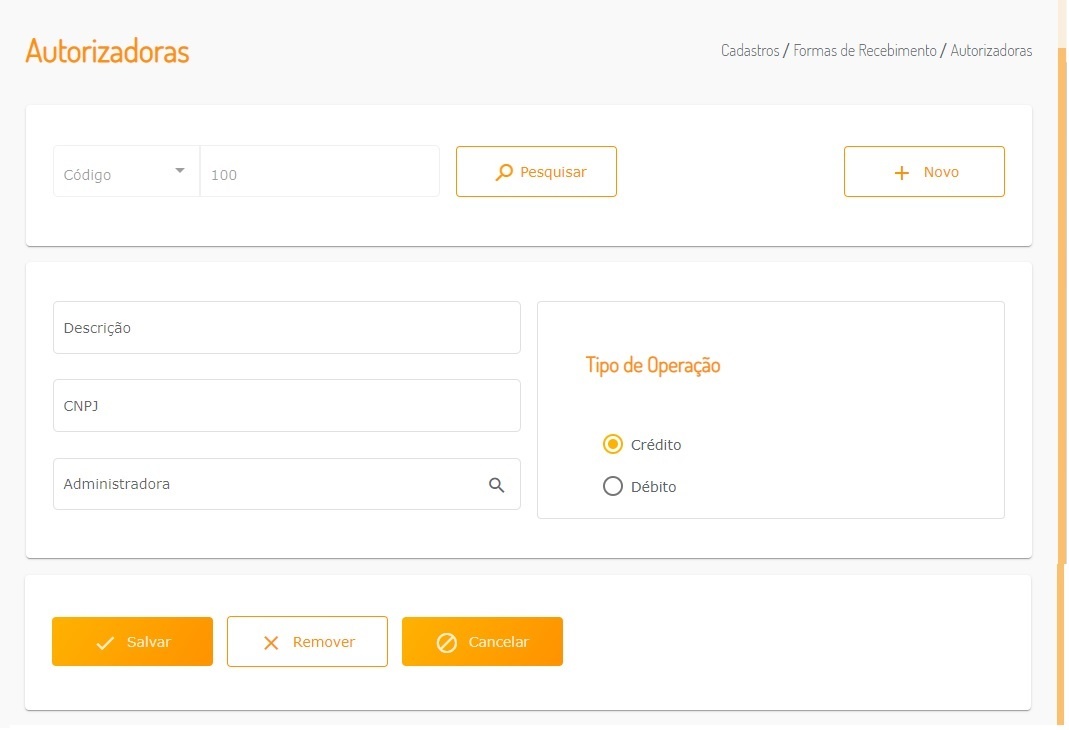Click the prohibition icon on Cancelar
The width and height of the screenshot is (1069, 730).
(x=447, y=643)
